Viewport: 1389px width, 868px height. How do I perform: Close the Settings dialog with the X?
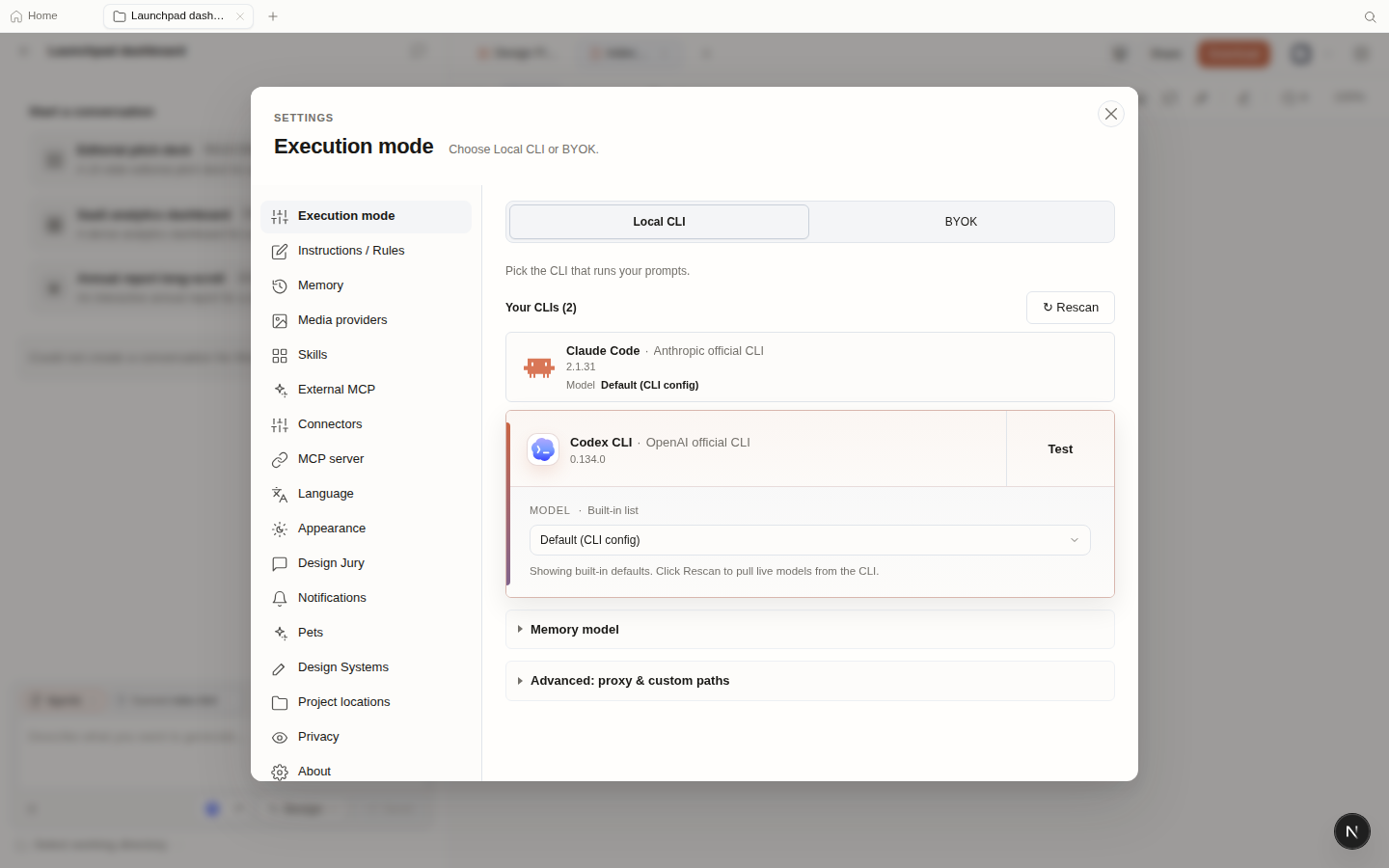coord(1111,114)
